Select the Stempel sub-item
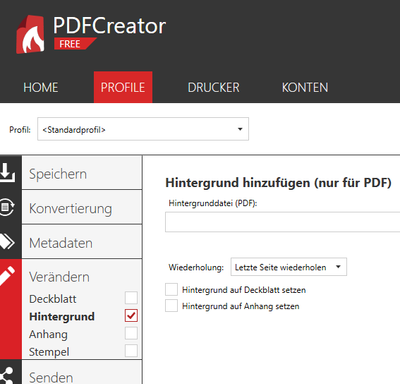 [x=49, y=352]
